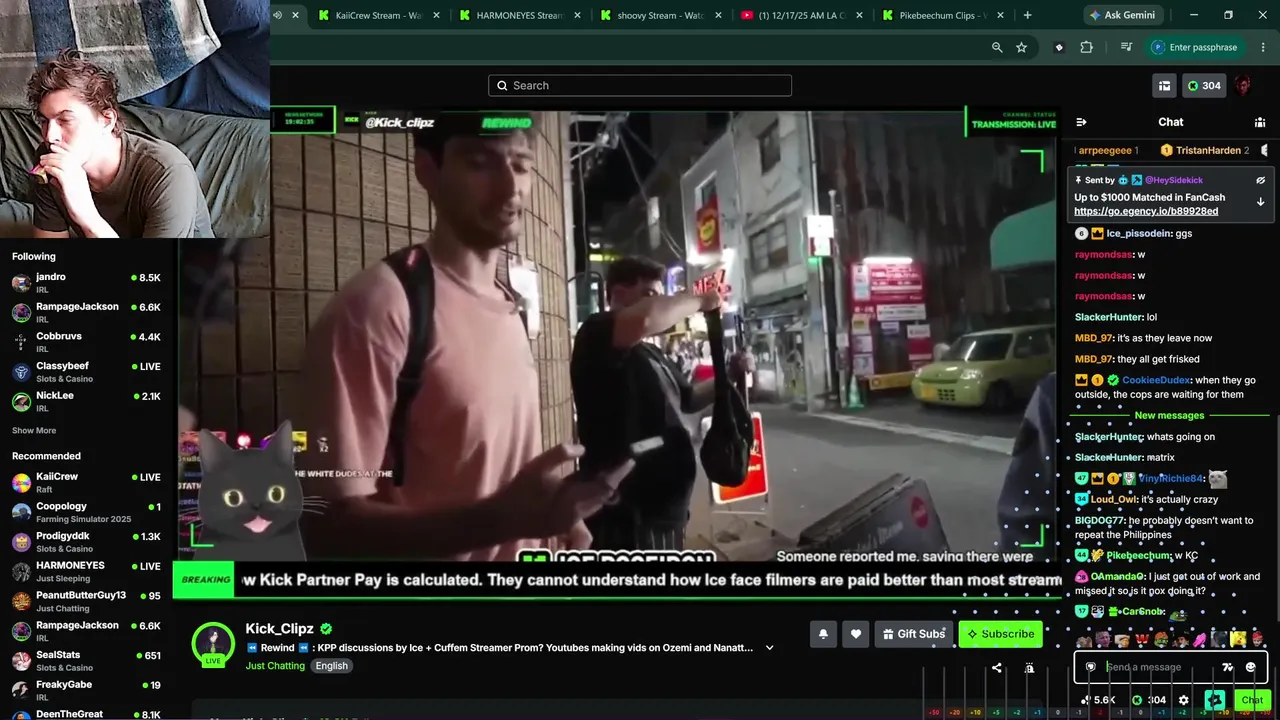Report the stream with the siren icon

pos(1029,668)
